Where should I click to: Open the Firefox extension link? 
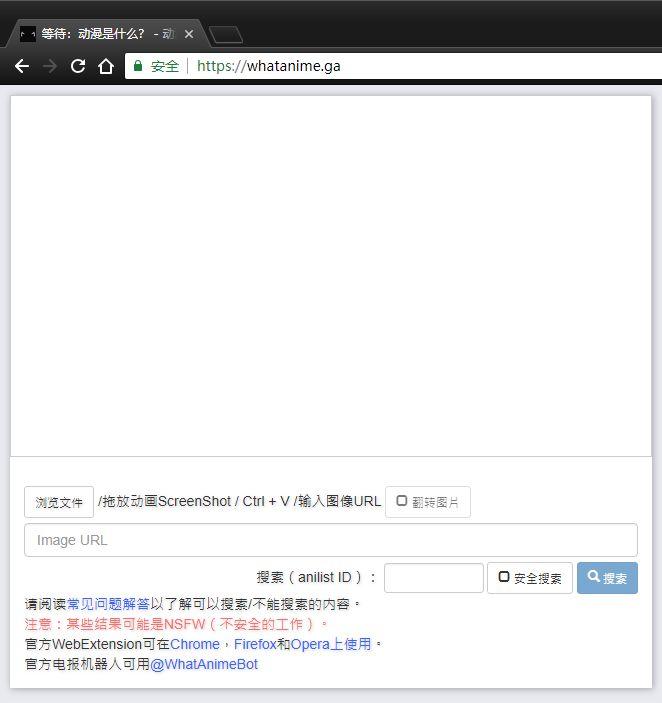255,644
